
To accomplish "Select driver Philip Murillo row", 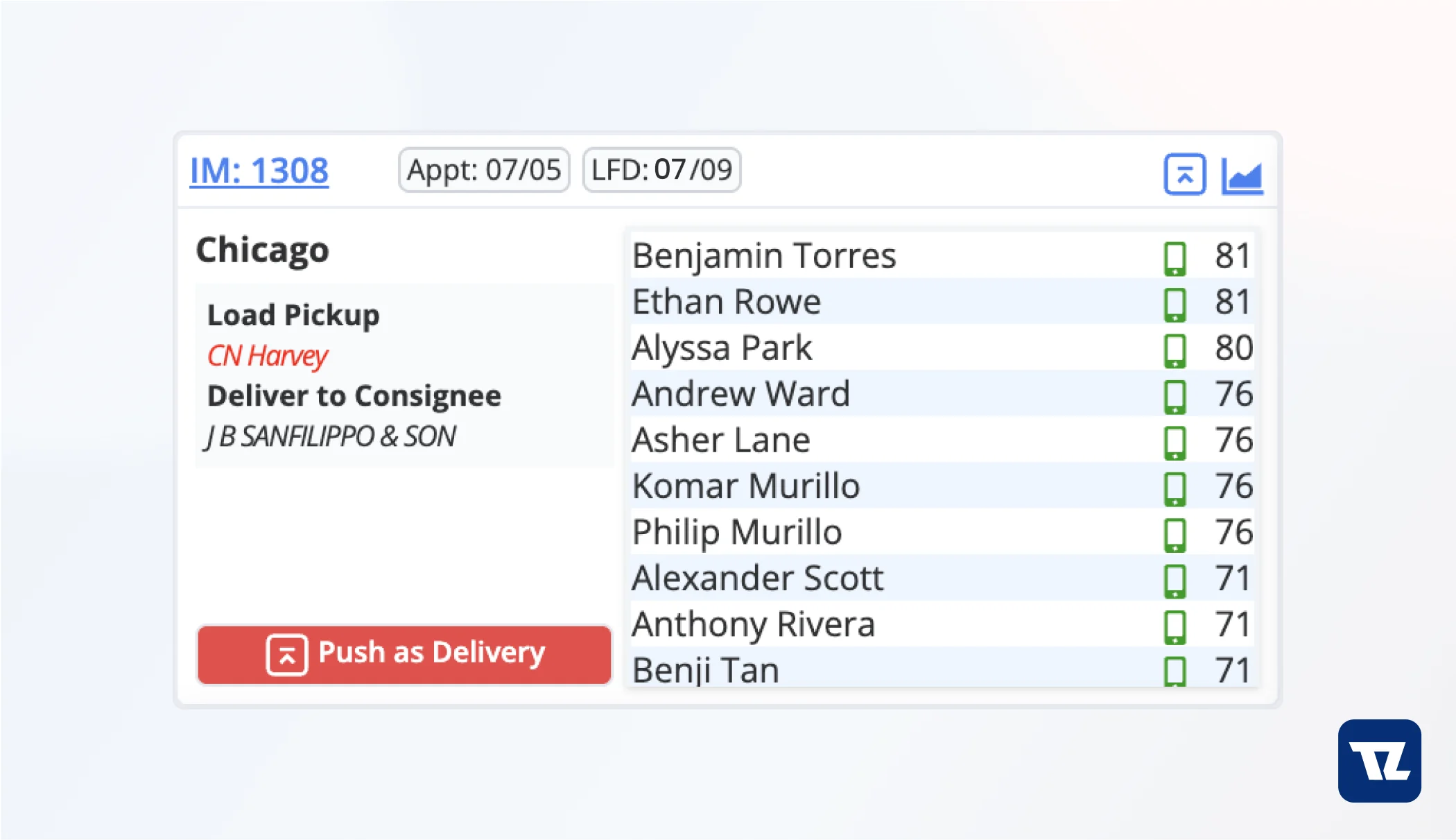I will pos(942,532).
